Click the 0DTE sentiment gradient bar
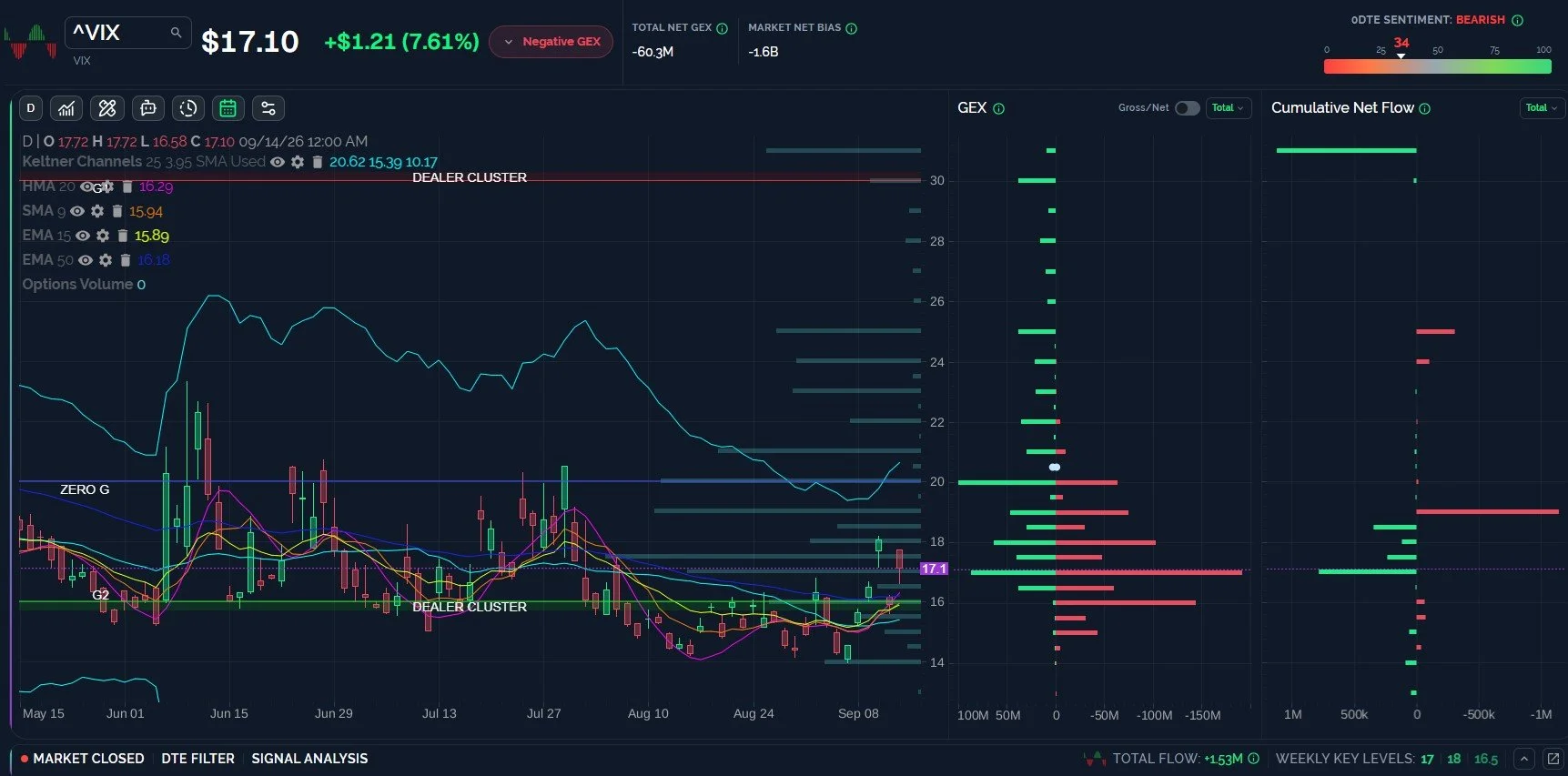This screenshot has height=776, width=1568. tap(1438, 66)
